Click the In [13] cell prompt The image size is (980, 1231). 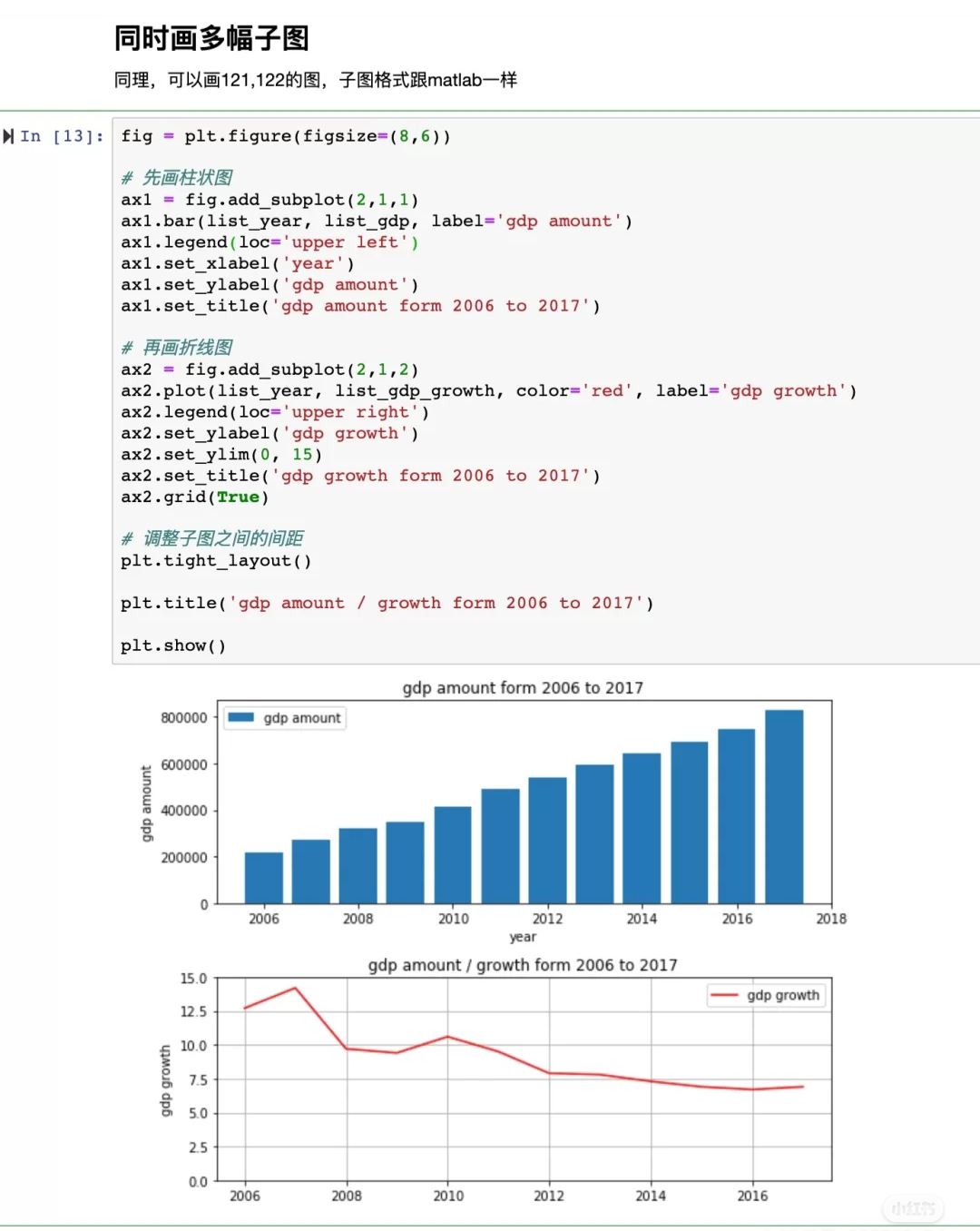pyautogui.click(x=62, y=136)
